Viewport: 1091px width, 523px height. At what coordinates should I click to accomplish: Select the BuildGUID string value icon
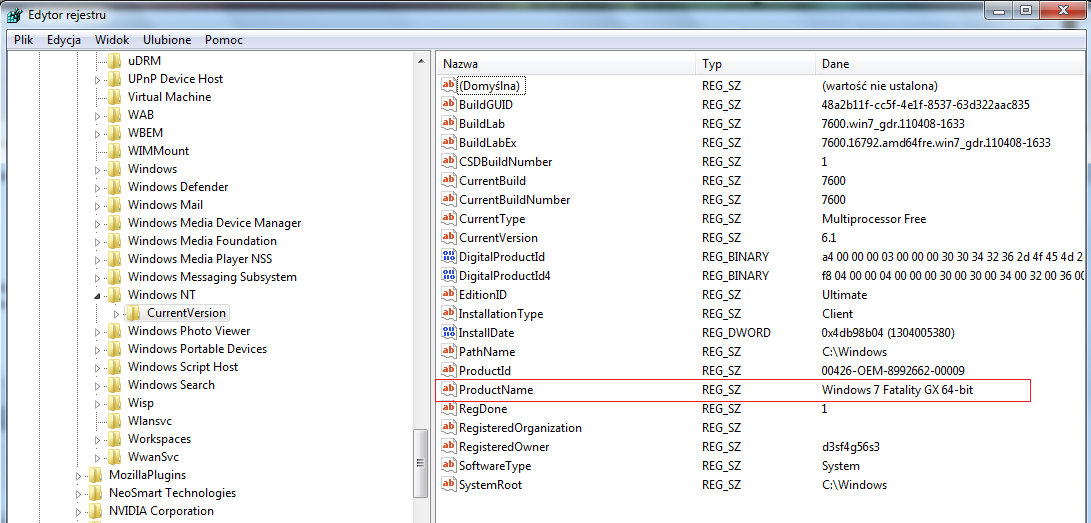tap(449, 105)
